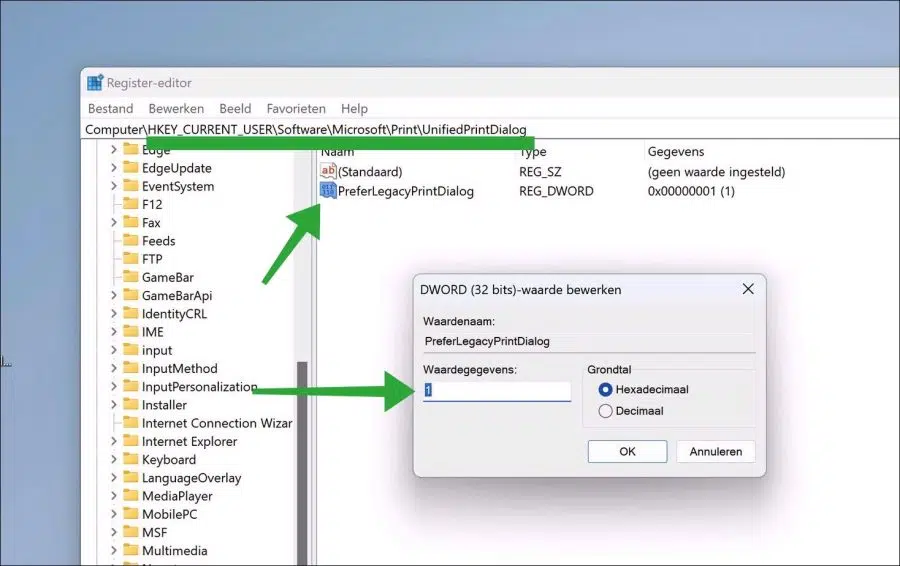Select the Decimaal radio button
The width and height of the screenshot is (900, 566).
click(x=605, y=411)
